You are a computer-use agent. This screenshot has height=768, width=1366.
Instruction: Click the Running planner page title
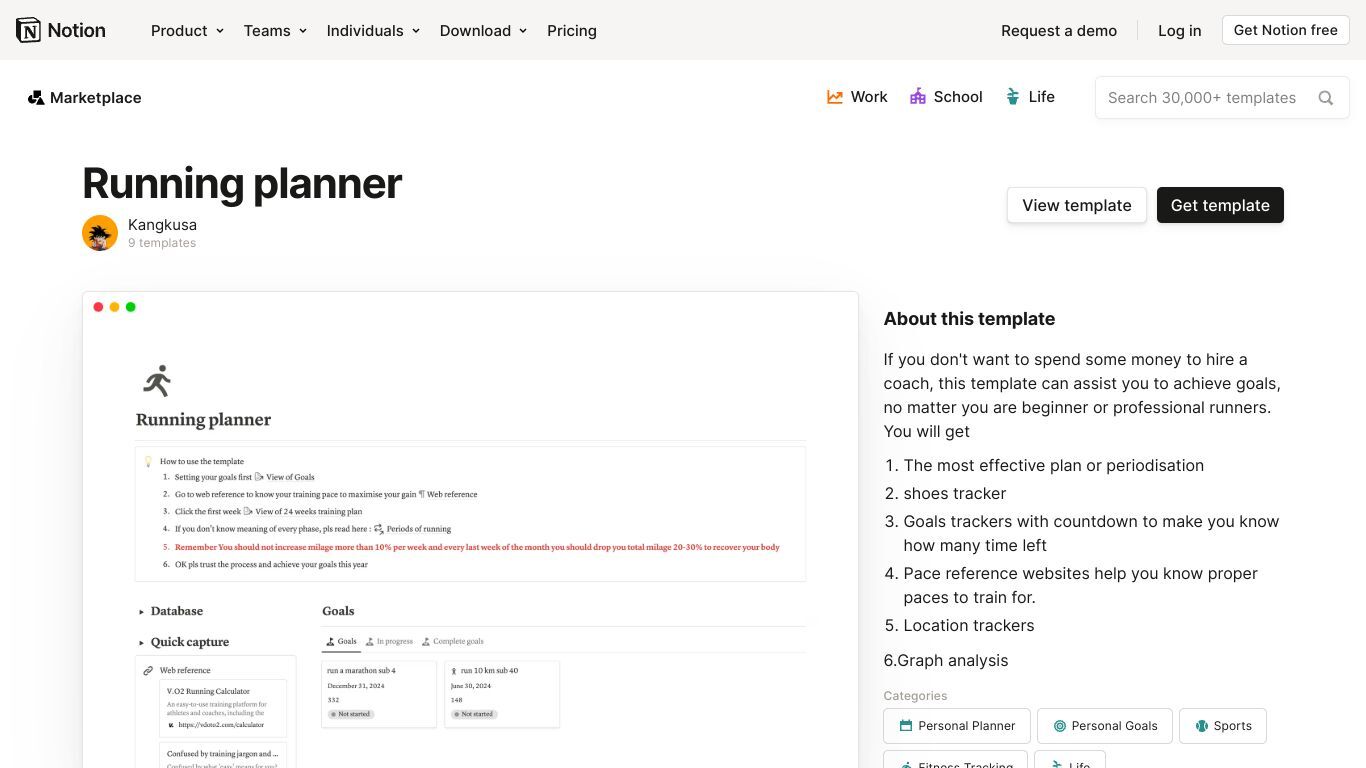point(242,183)
